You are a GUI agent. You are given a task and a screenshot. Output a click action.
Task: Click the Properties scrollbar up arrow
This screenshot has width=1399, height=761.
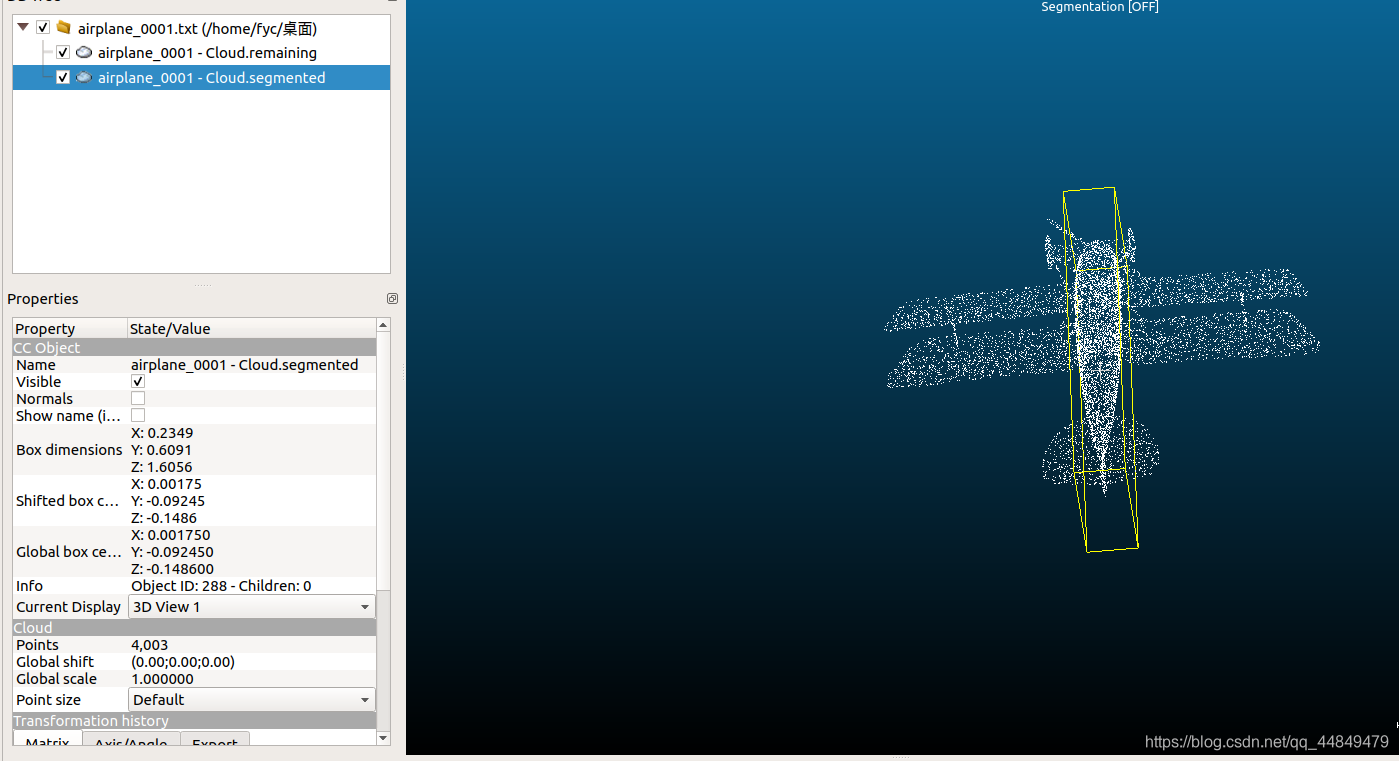click(384, 326)
